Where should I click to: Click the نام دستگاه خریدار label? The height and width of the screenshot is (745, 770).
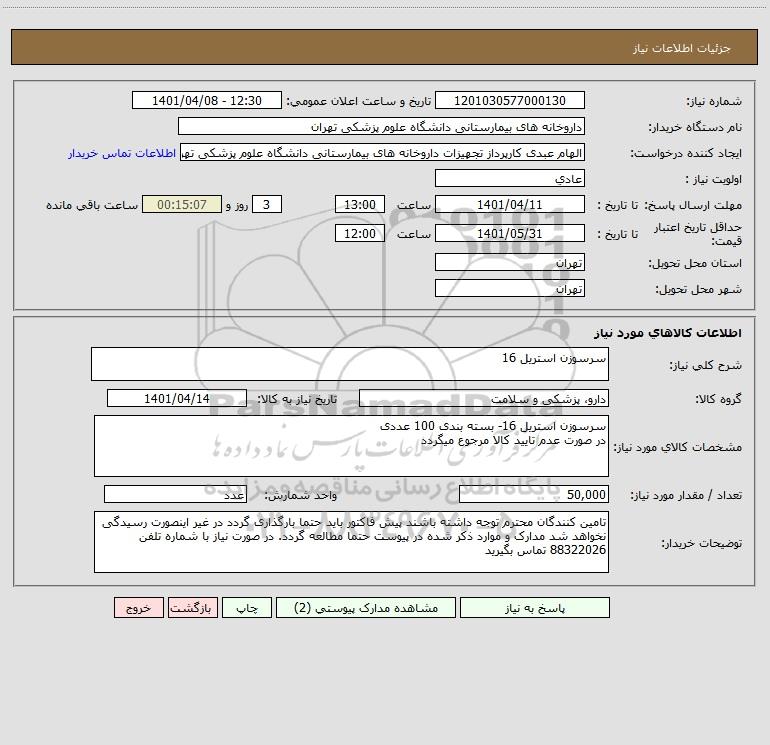coord(695,127)
